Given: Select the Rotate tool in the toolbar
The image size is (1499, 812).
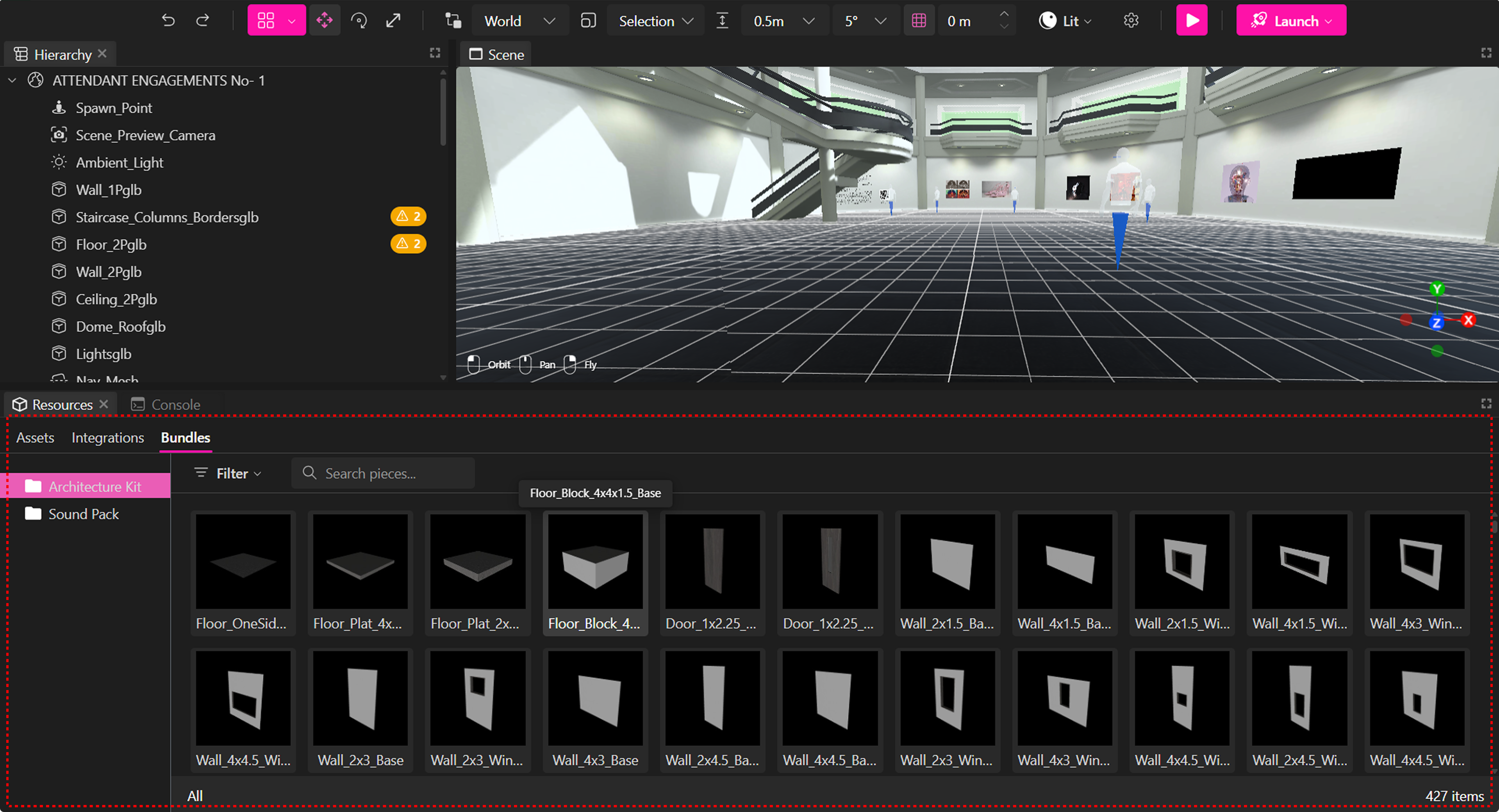Looking at the screenshot, I should click(359, 20).
